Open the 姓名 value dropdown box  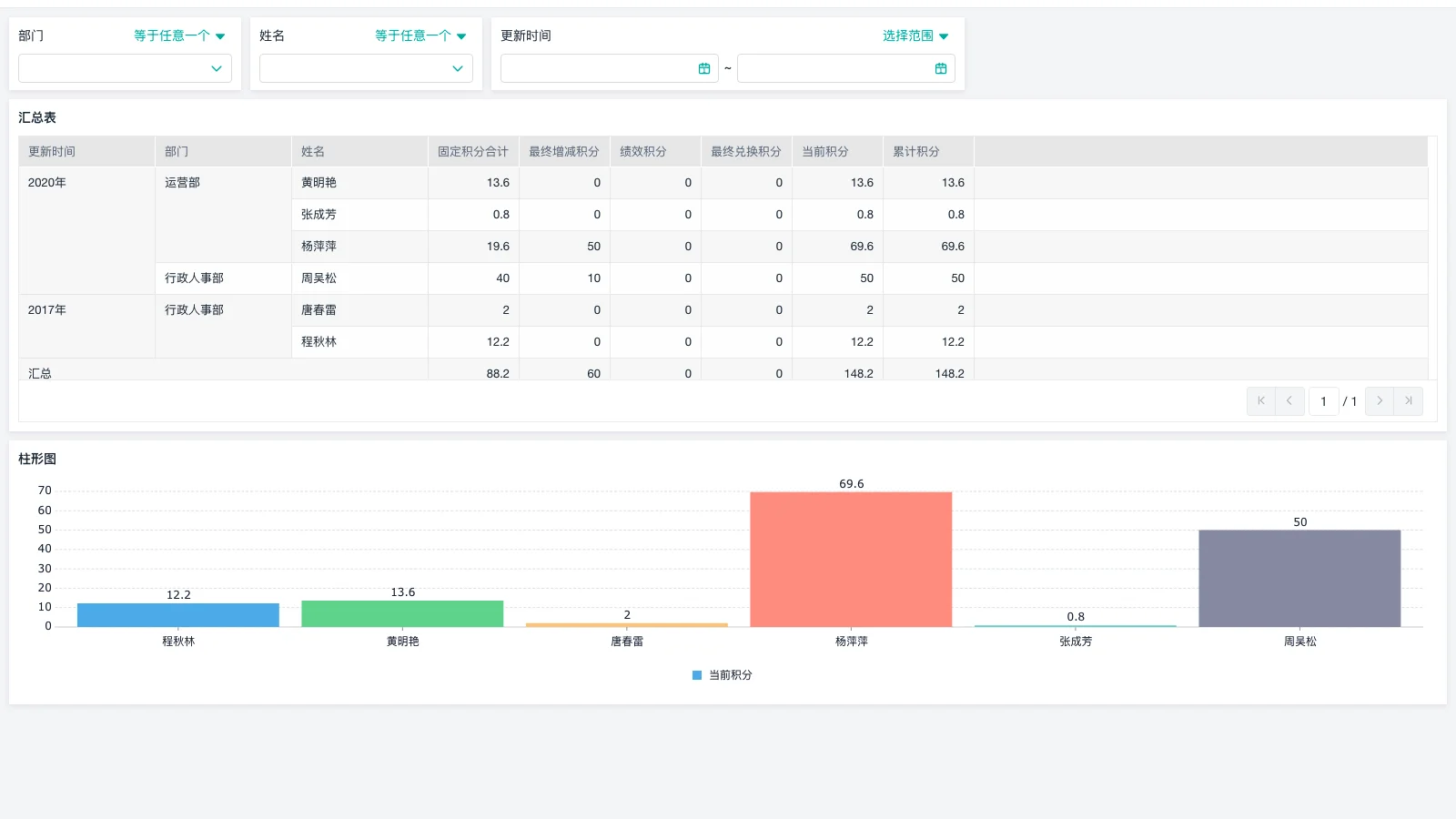(x=366, y=68)
